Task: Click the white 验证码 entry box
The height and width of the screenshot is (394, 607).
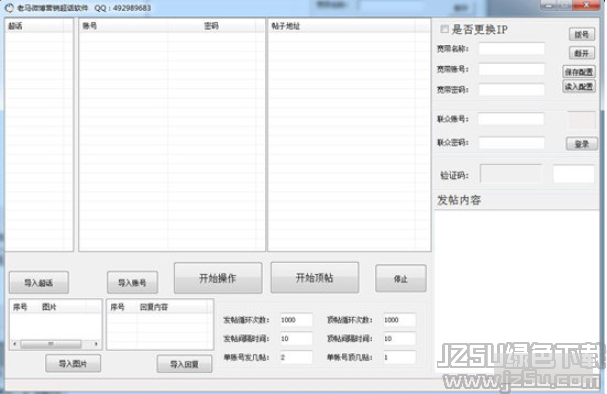Action: (x=574, y=174)
